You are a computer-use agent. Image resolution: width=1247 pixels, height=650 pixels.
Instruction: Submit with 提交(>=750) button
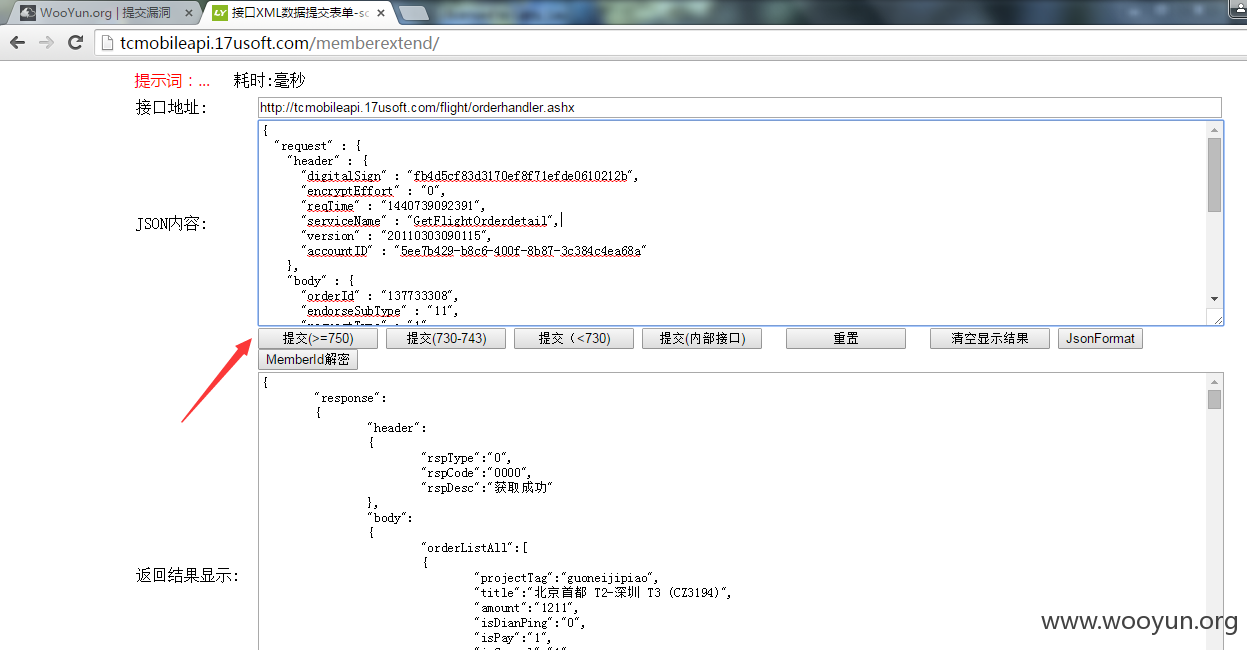click(318, 338)
